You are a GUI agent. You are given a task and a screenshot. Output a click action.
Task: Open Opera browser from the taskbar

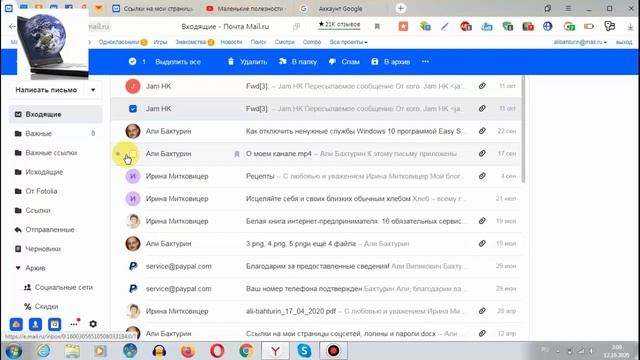217,351
